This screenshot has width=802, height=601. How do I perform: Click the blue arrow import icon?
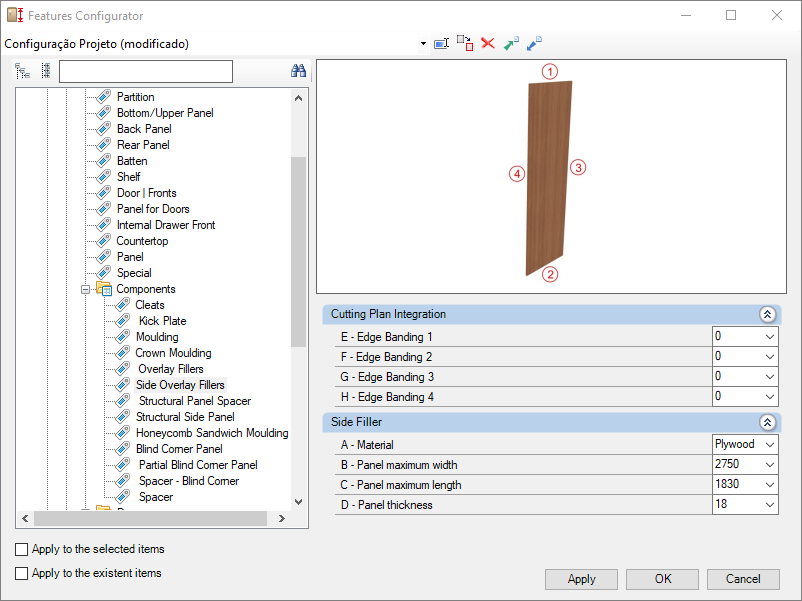click(x=534, y=43)
